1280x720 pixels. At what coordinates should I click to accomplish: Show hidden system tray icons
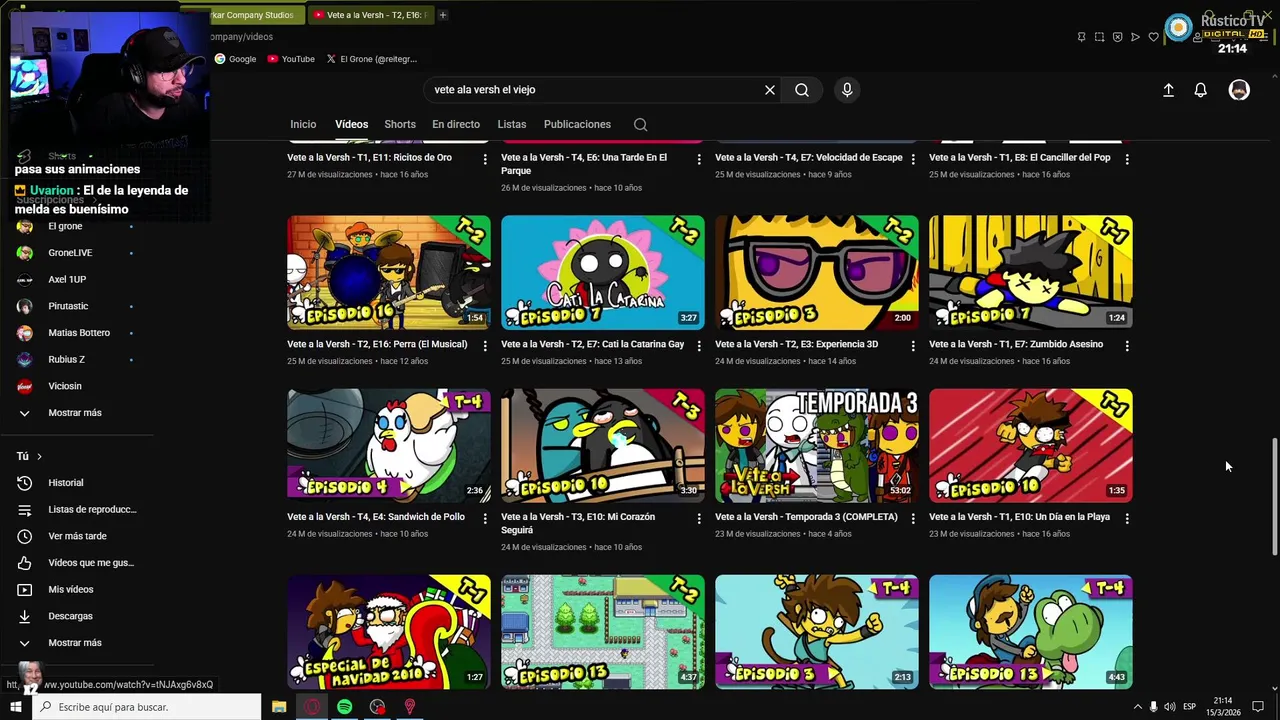(1137, 707)
